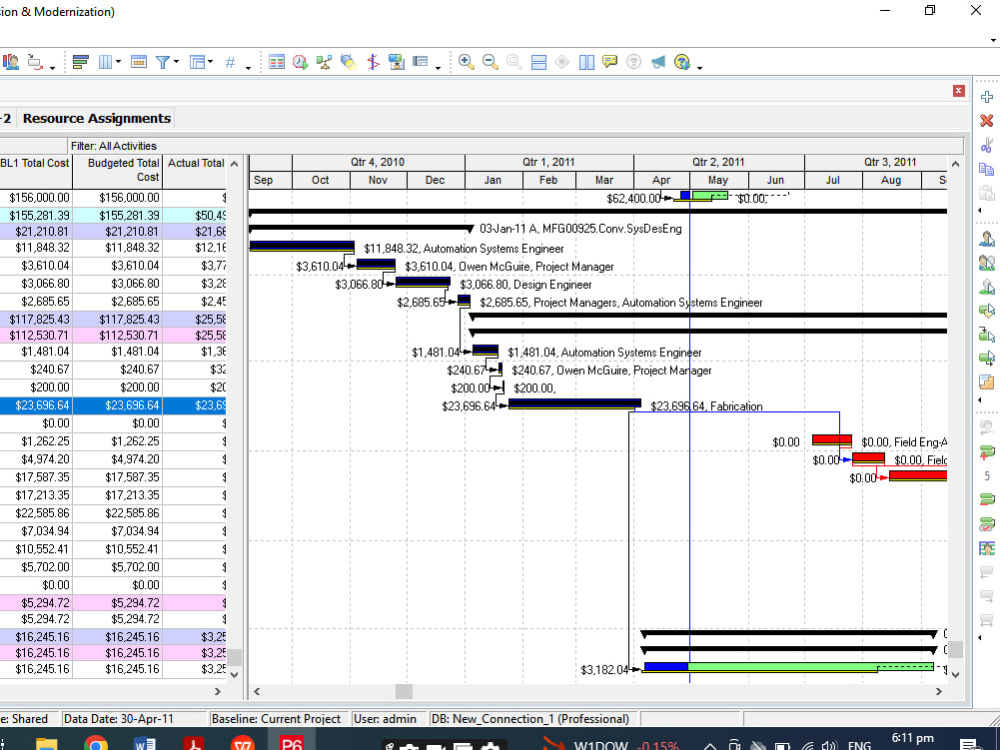Screen dimensions: 1000x750
Task: Click the table's vertical scroll up arrow
Action: (x=234, y=164)
